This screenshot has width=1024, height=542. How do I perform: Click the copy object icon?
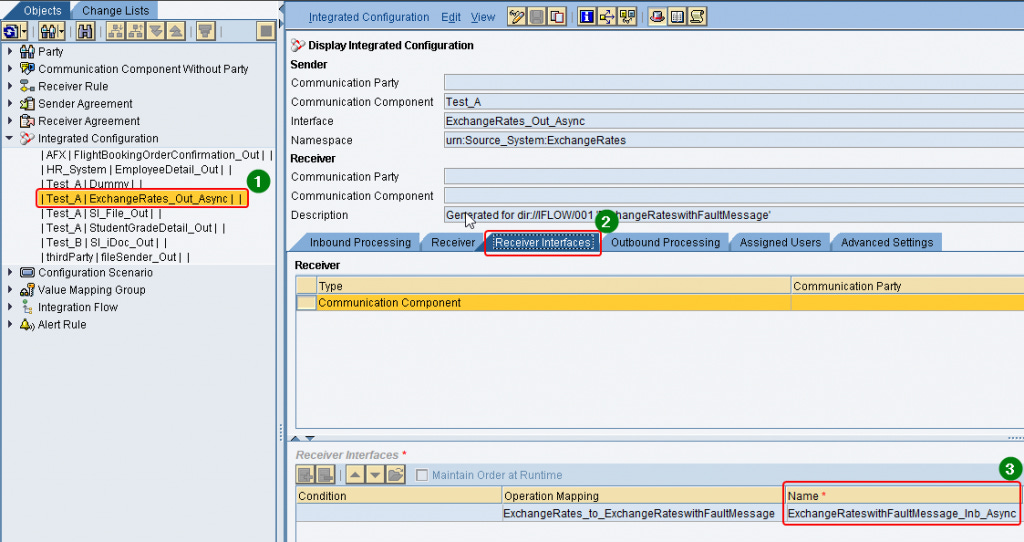point(557,16)
